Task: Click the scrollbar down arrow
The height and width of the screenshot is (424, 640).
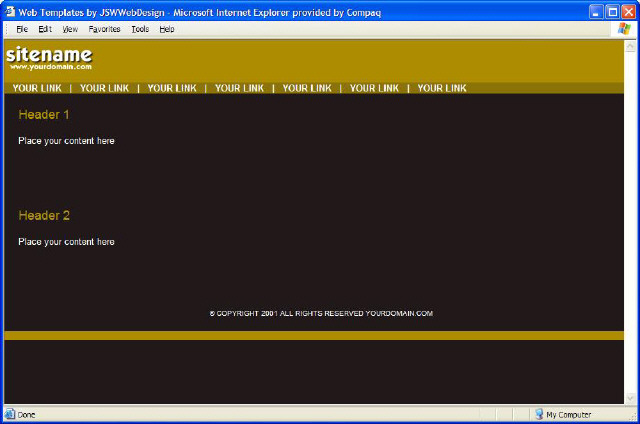Action: click(x=630, y=398)
